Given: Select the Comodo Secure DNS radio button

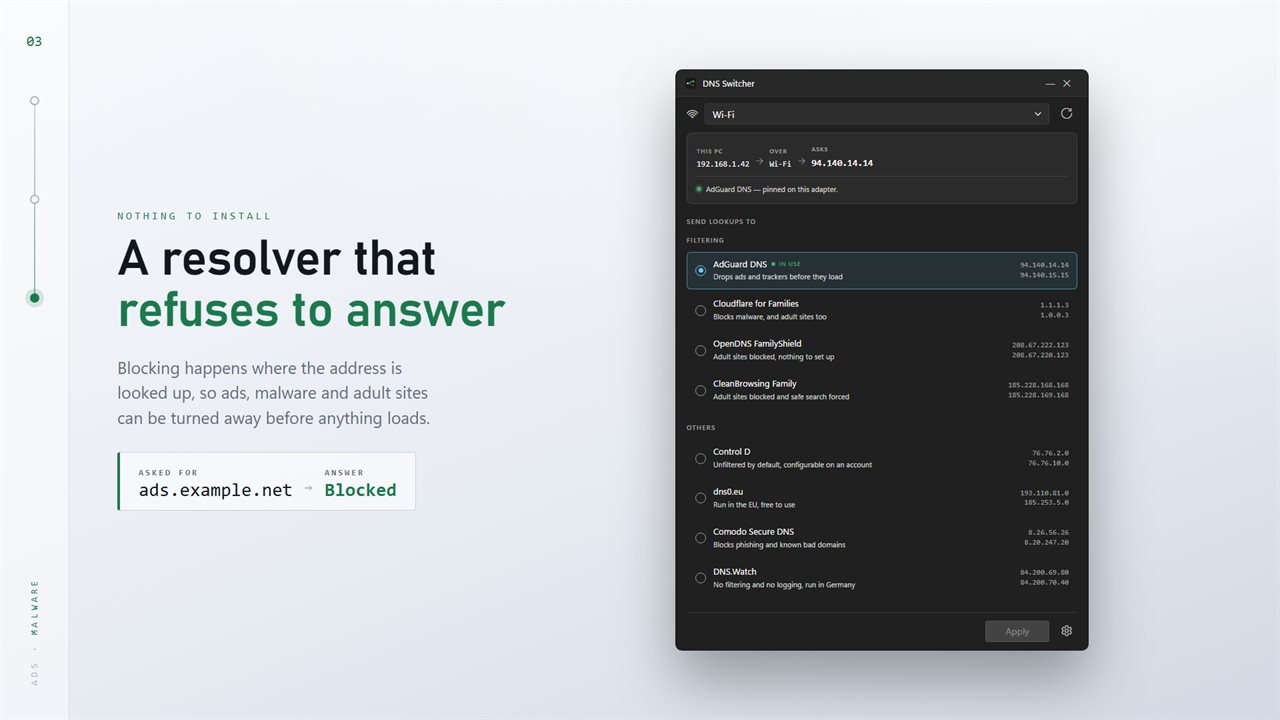Looking at the screenshot, I should (700, 538).
